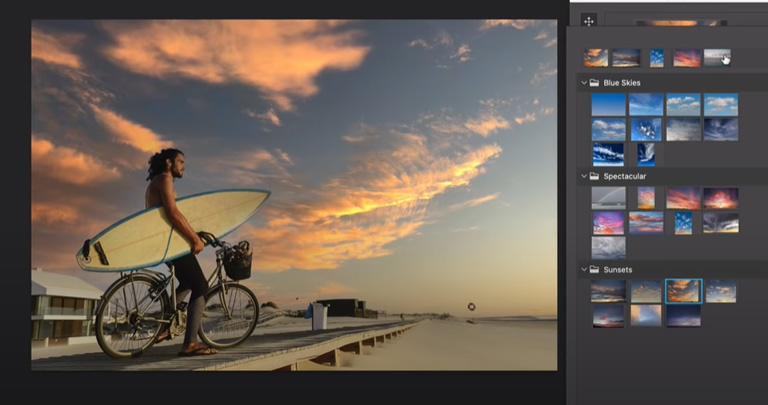The width and height of the screenshot is (768, 405).
Task: Collapse the Sunsets group chevron
Action: (583, 269)
